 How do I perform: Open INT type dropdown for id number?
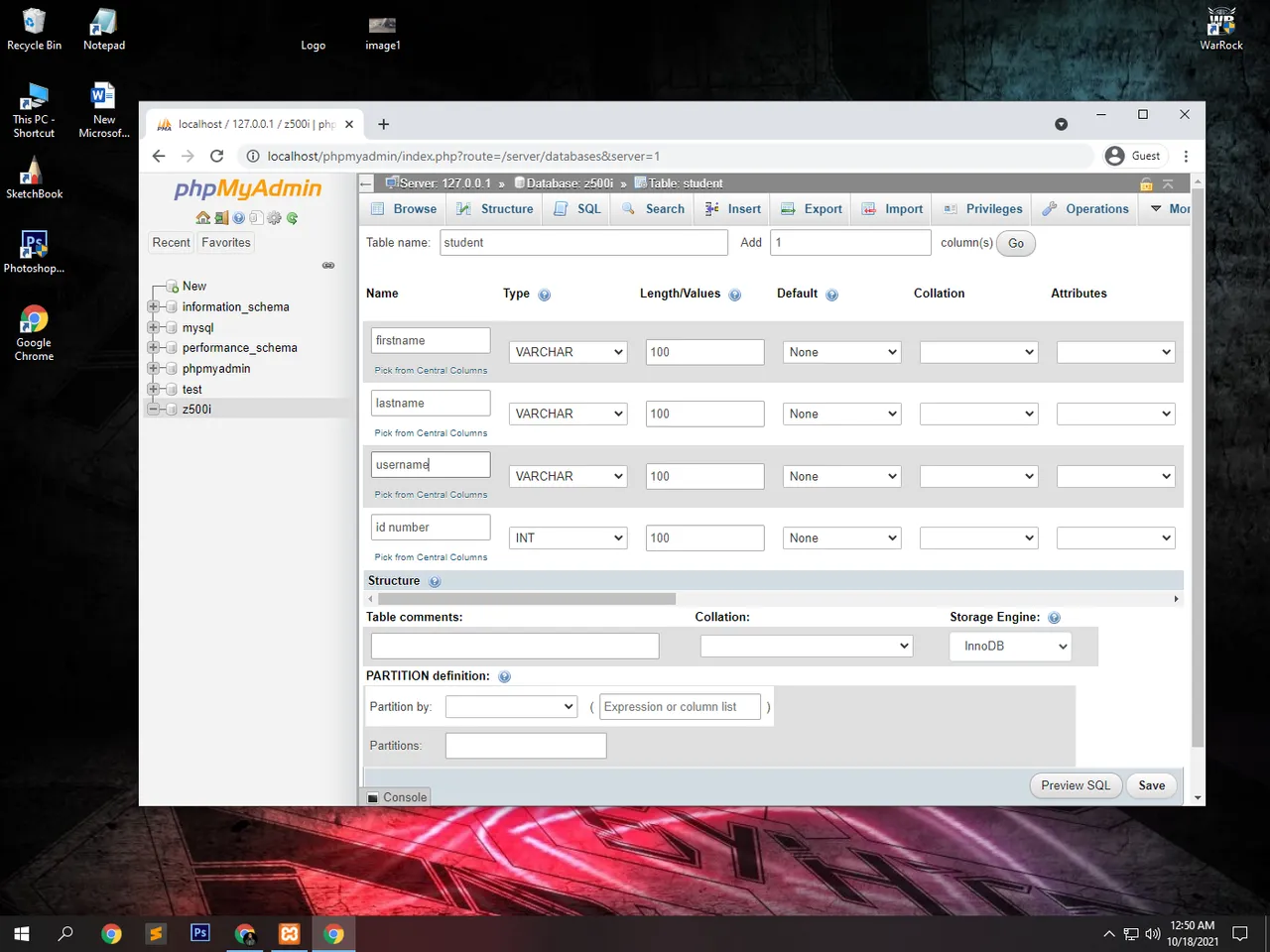point(569,537)
